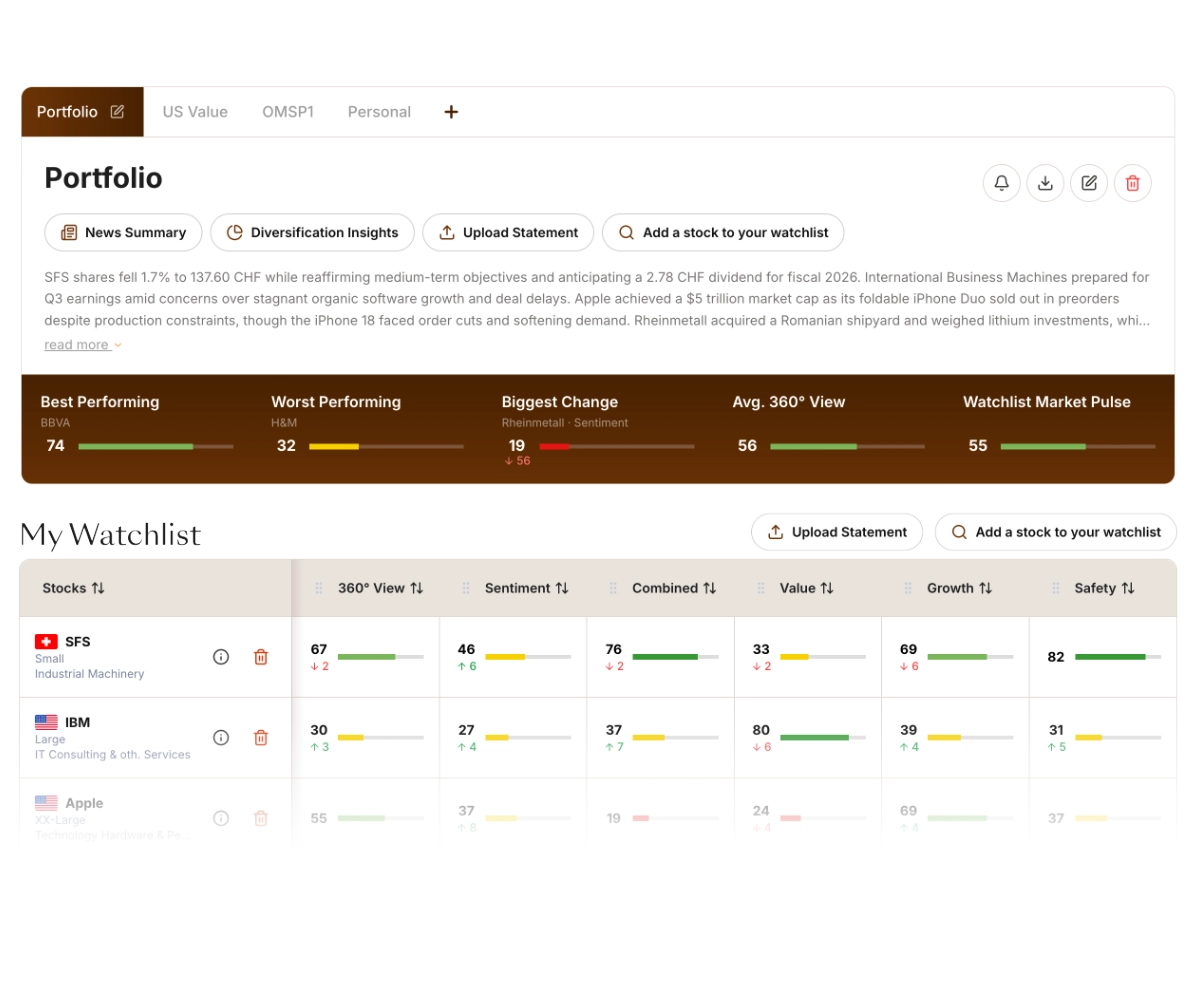The image size is (1200, 1000).
Task: Sort by Value column
Action: 827,589
